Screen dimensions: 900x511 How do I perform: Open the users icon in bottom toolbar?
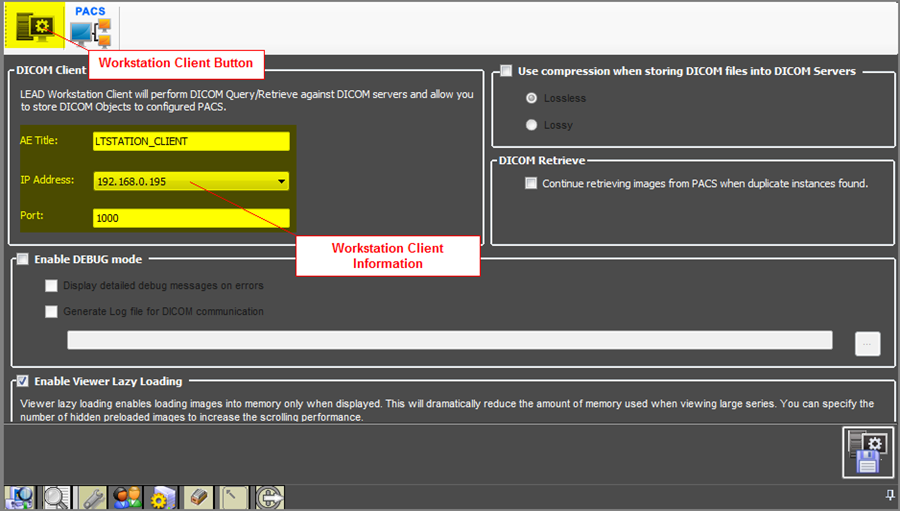coord(127,497)
